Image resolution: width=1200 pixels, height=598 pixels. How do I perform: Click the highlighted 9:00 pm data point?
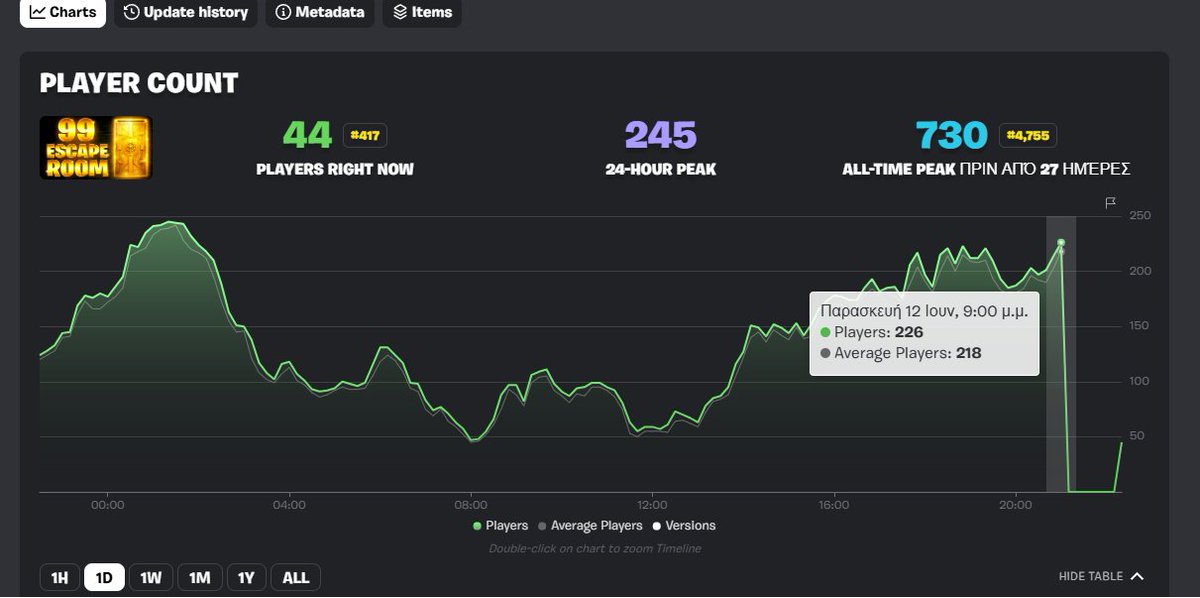(x=1061, y=243)
